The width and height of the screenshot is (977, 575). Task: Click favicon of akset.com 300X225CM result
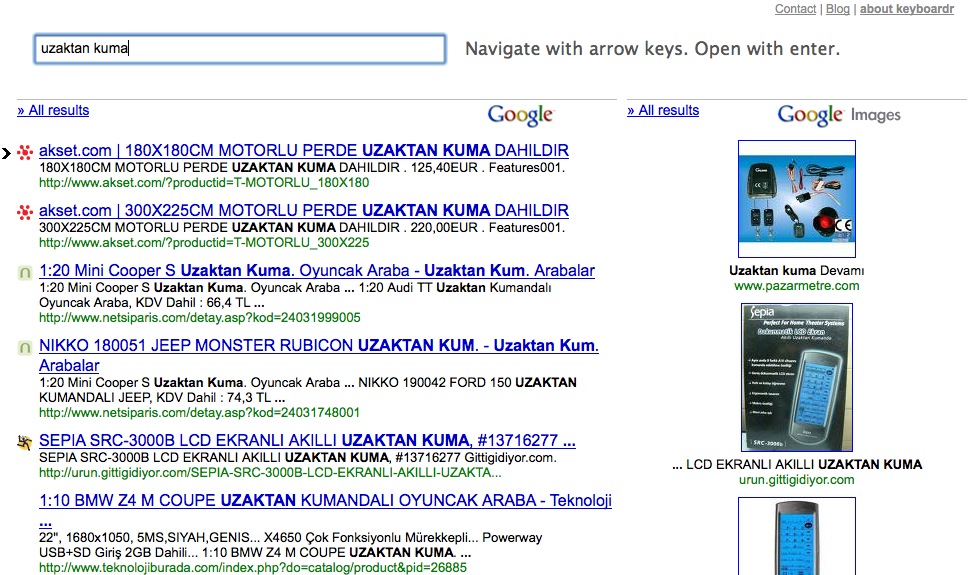pyautogui.click(x=25, y=212)
